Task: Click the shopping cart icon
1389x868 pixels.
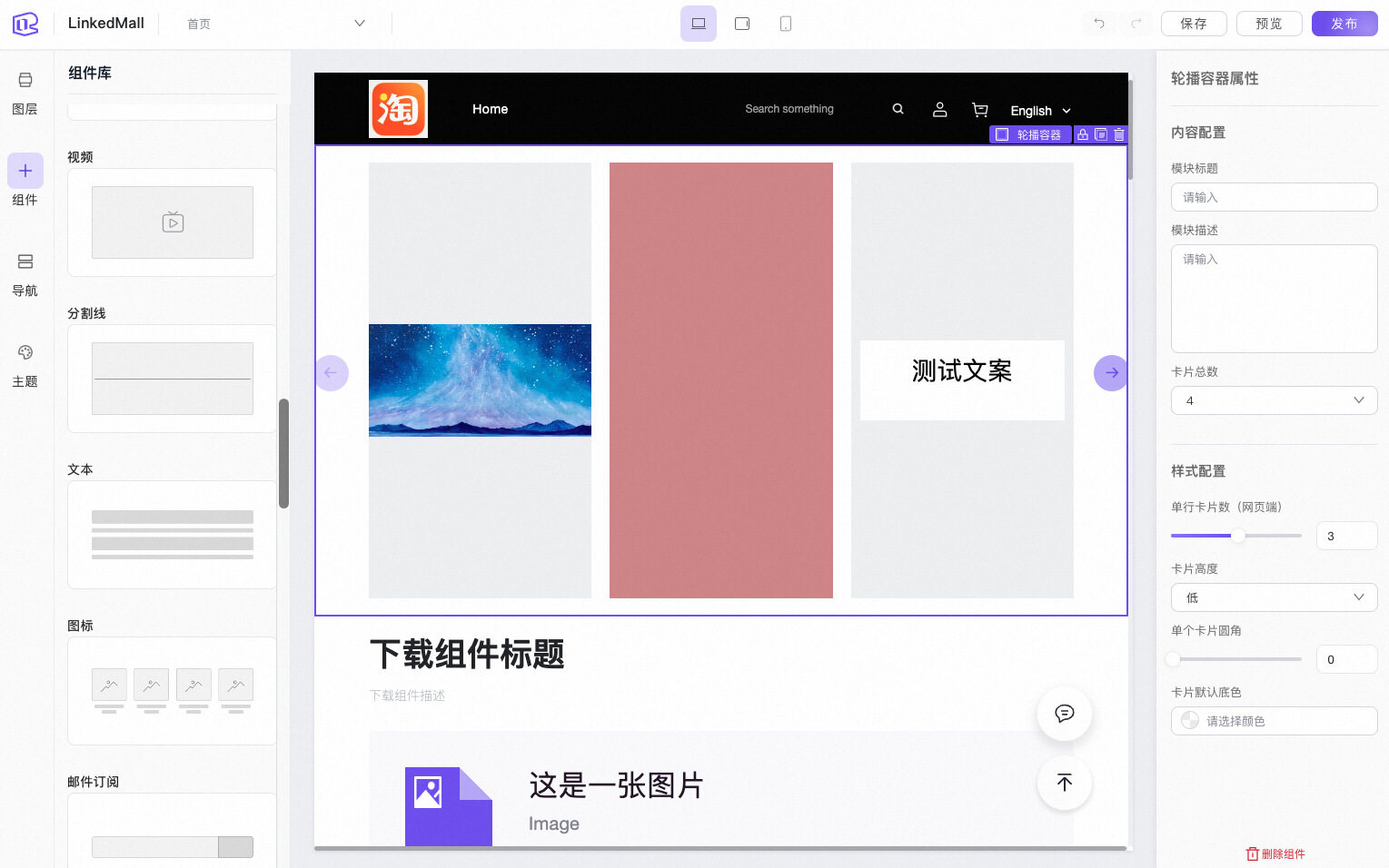Action: pyautogui.click(x=979, y=110)
